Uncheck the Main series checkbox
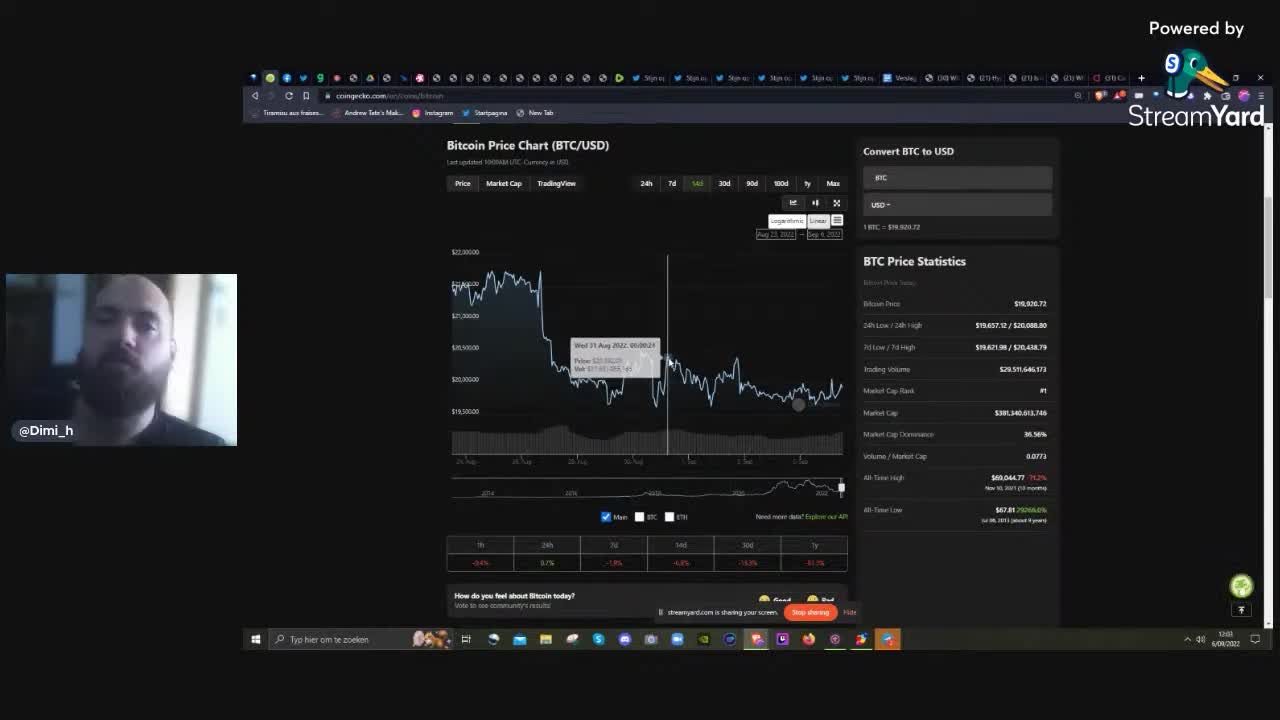The image size is (1280, 720). [606, 517]
